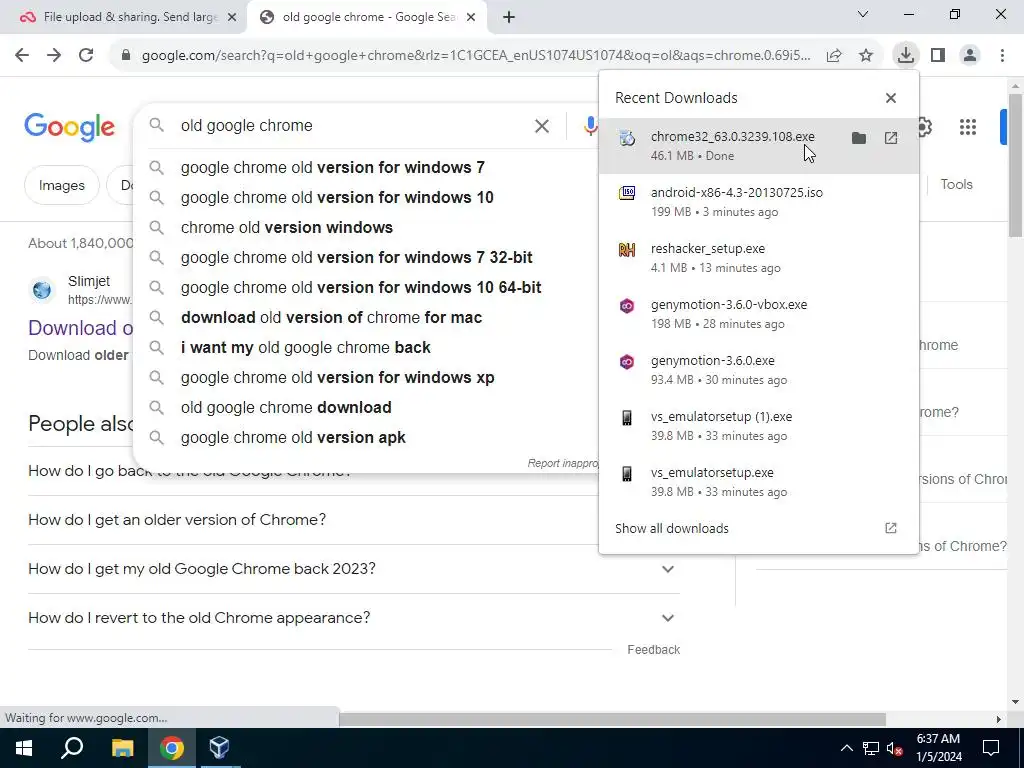Open genymotion-3.6.0-vbox.exe download
This screenshot has height=768, width=1024.
point(759,314)
